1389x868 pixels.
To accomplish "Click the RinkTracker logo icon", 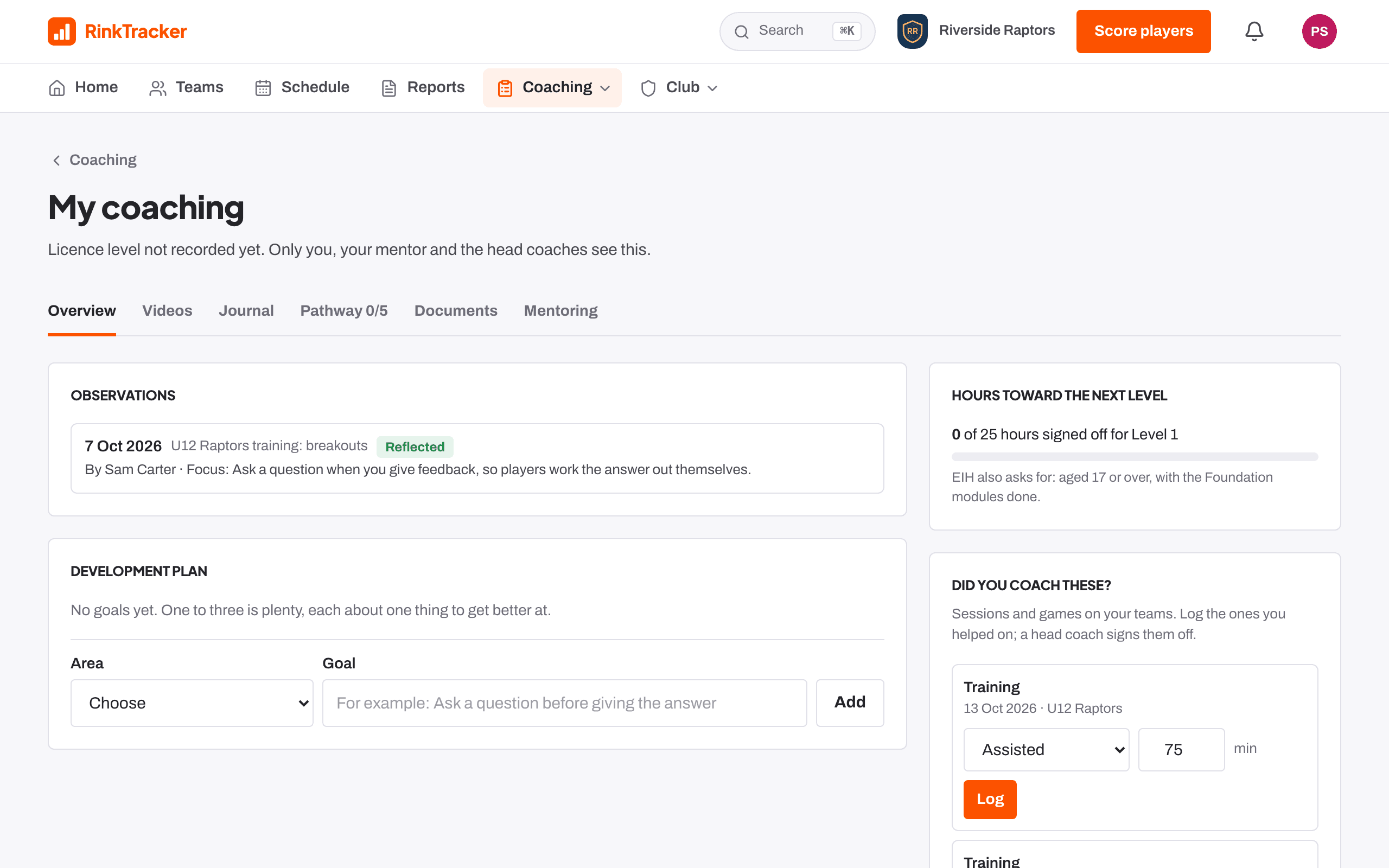I will click(61, 31).
